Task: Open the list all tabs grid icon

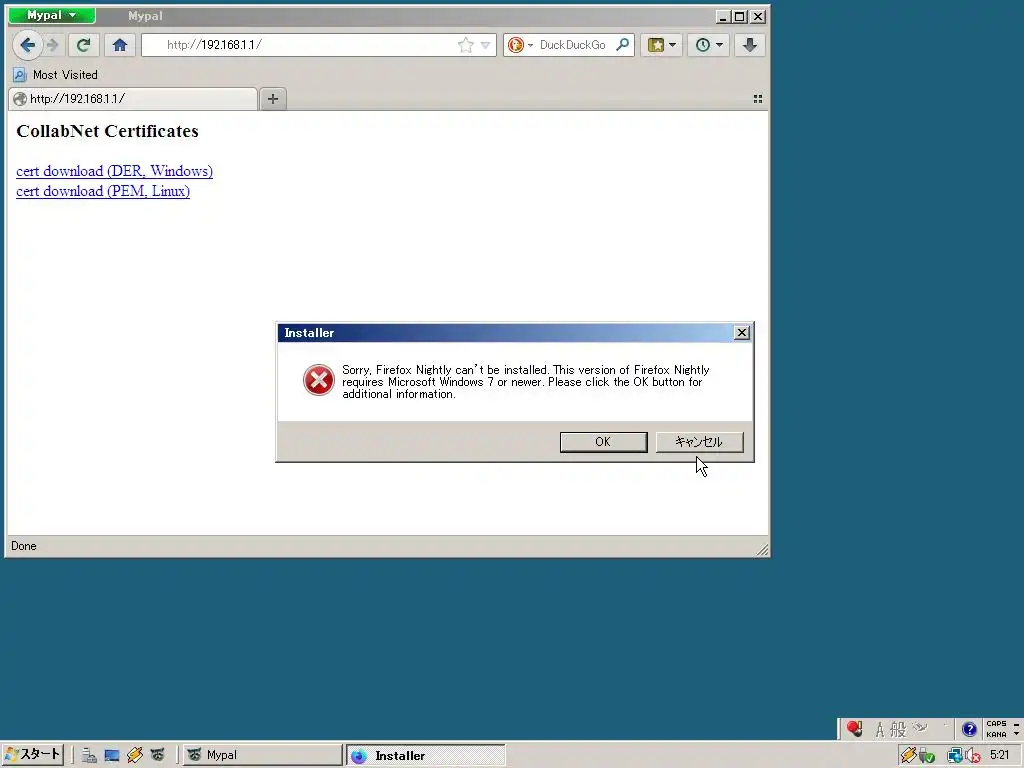Action: (x=758, y=99)
